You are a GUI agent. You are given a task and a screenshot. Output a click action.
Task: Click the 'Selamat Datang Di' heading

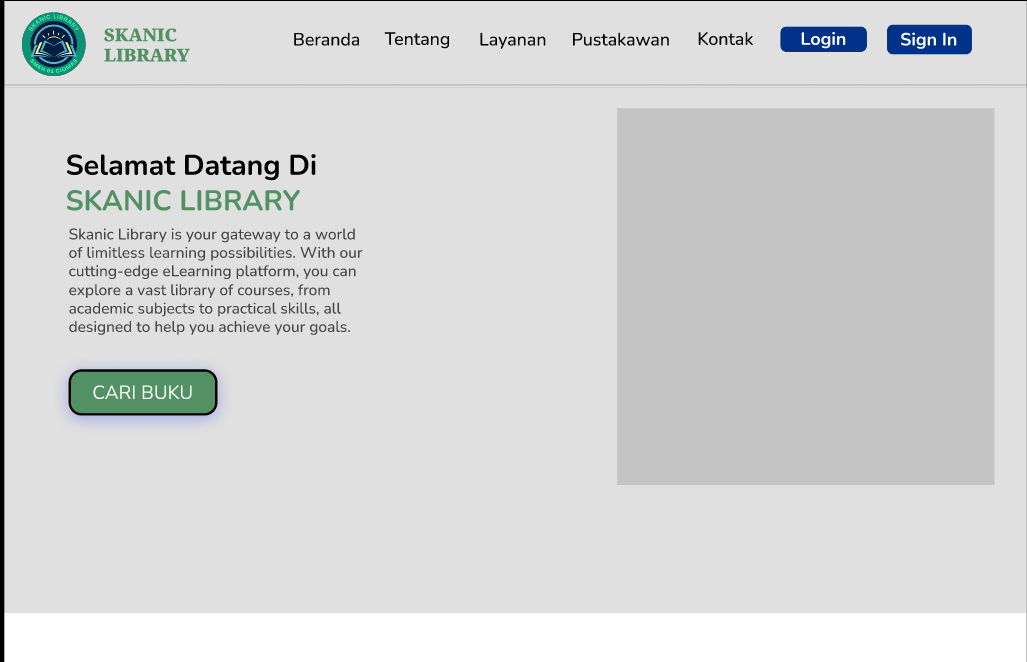tap(191, 165)
